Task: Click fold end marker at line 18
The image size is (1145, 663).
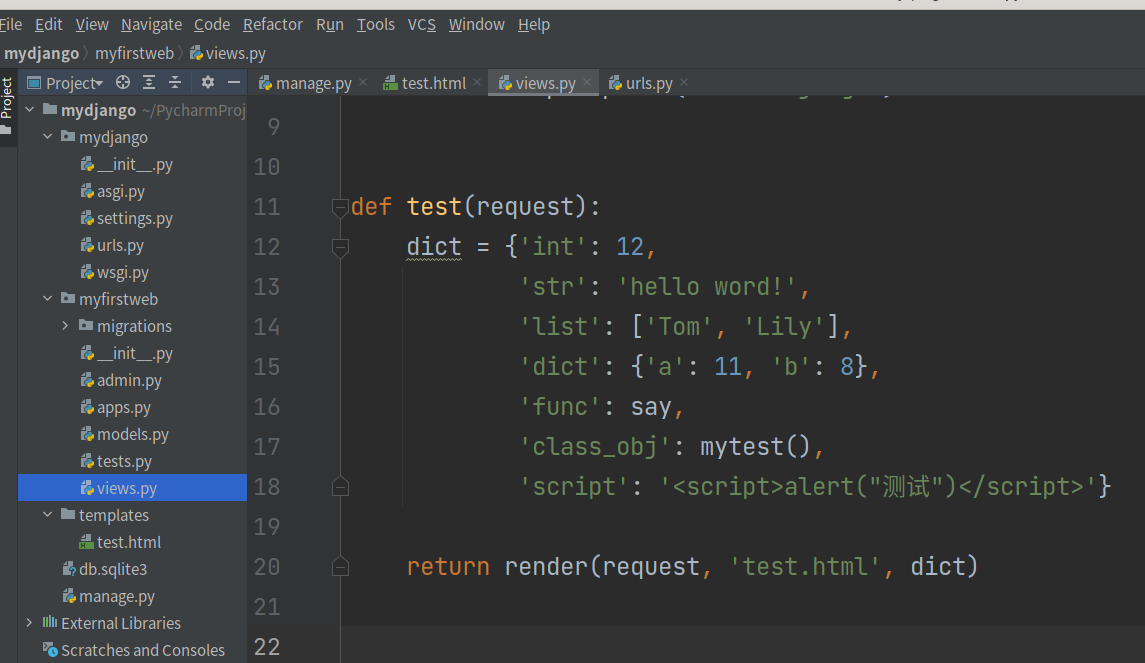Action: pos(340,487)
